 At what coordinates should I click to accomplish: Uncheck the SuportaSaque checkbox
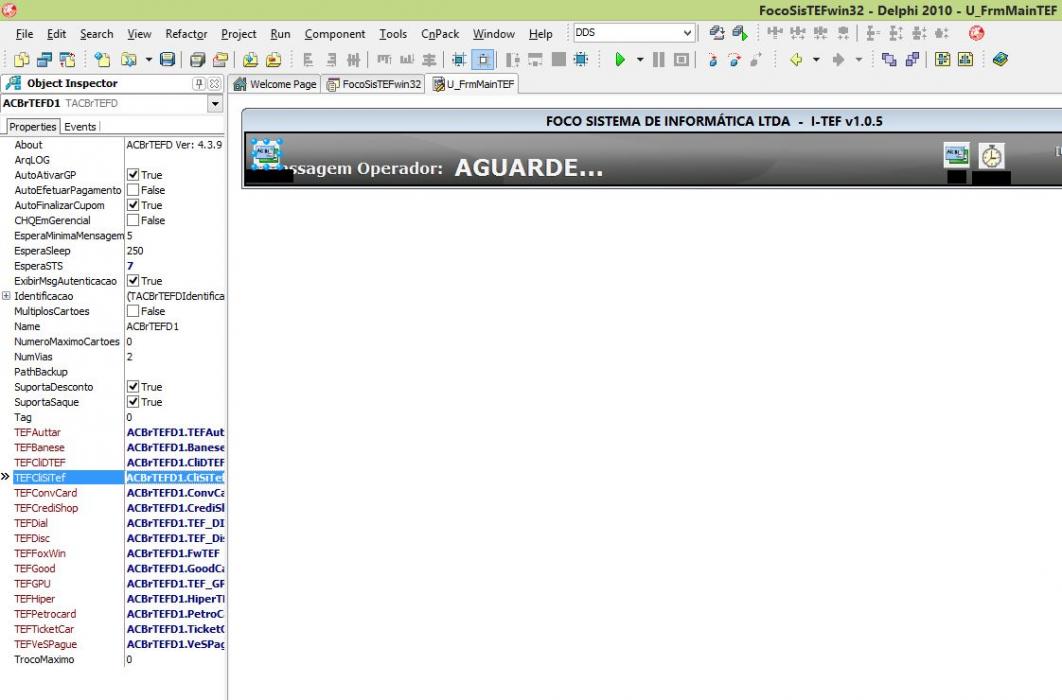[x=133, y=402]
